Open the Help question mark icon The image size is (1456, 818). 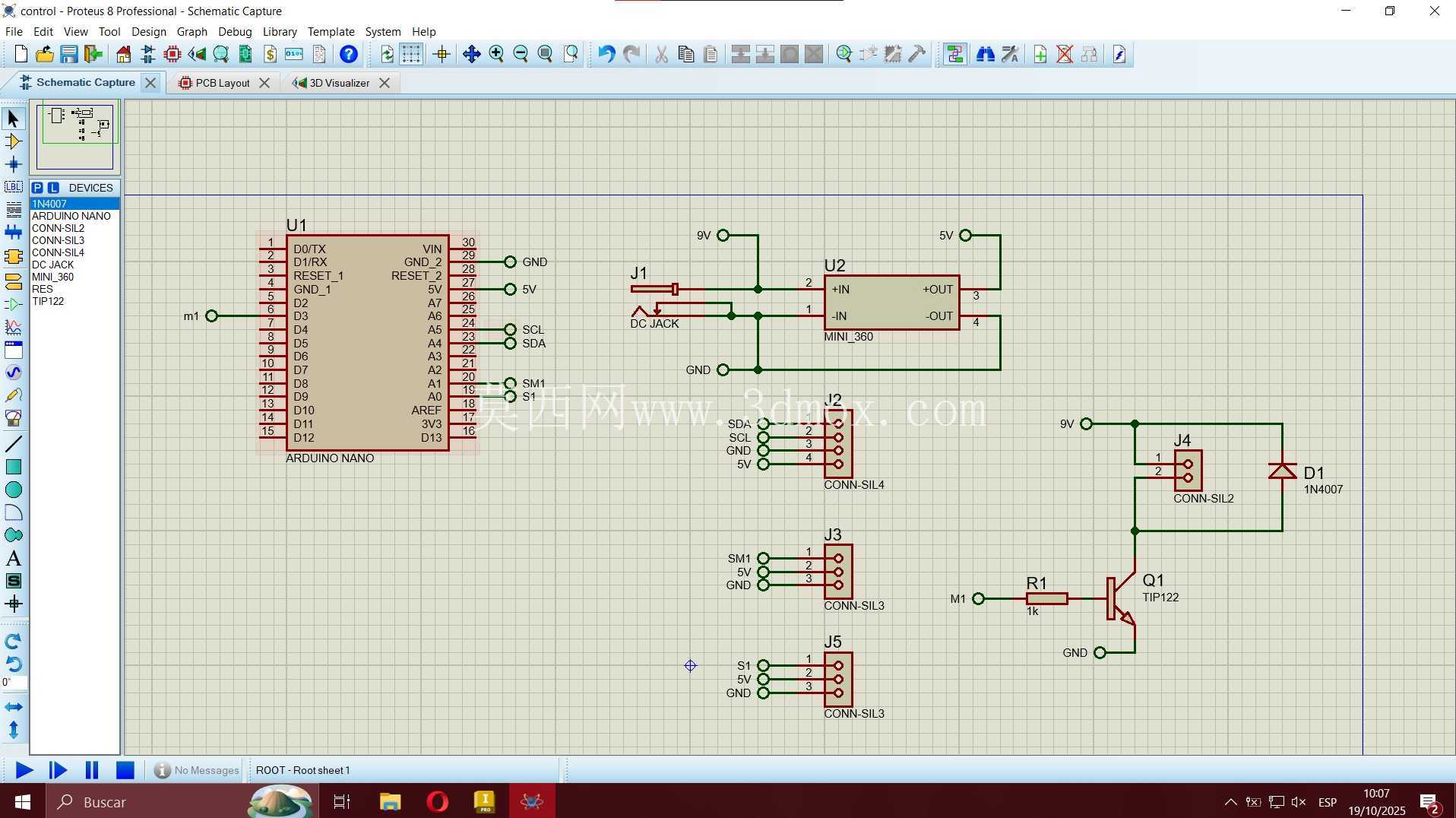coord(348,54)
